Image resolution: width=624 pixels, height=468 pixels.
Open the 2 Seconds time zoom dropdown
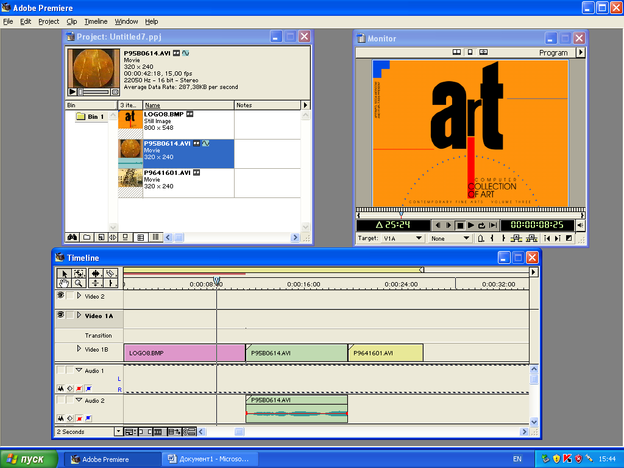(119, 431)
